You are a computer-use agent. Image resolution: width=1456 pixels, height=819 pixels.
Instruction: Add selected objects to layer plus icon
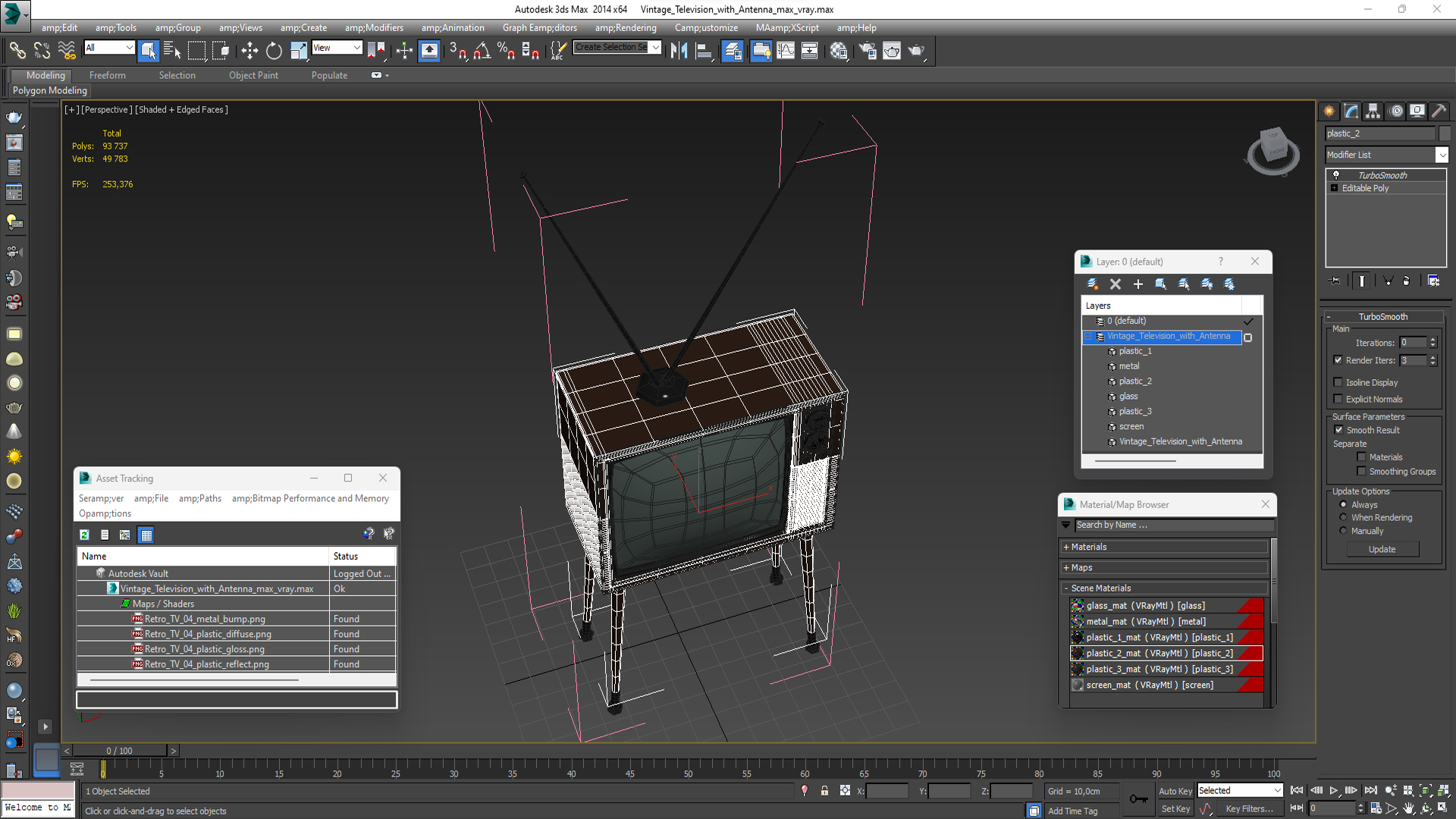point(1138,284)
